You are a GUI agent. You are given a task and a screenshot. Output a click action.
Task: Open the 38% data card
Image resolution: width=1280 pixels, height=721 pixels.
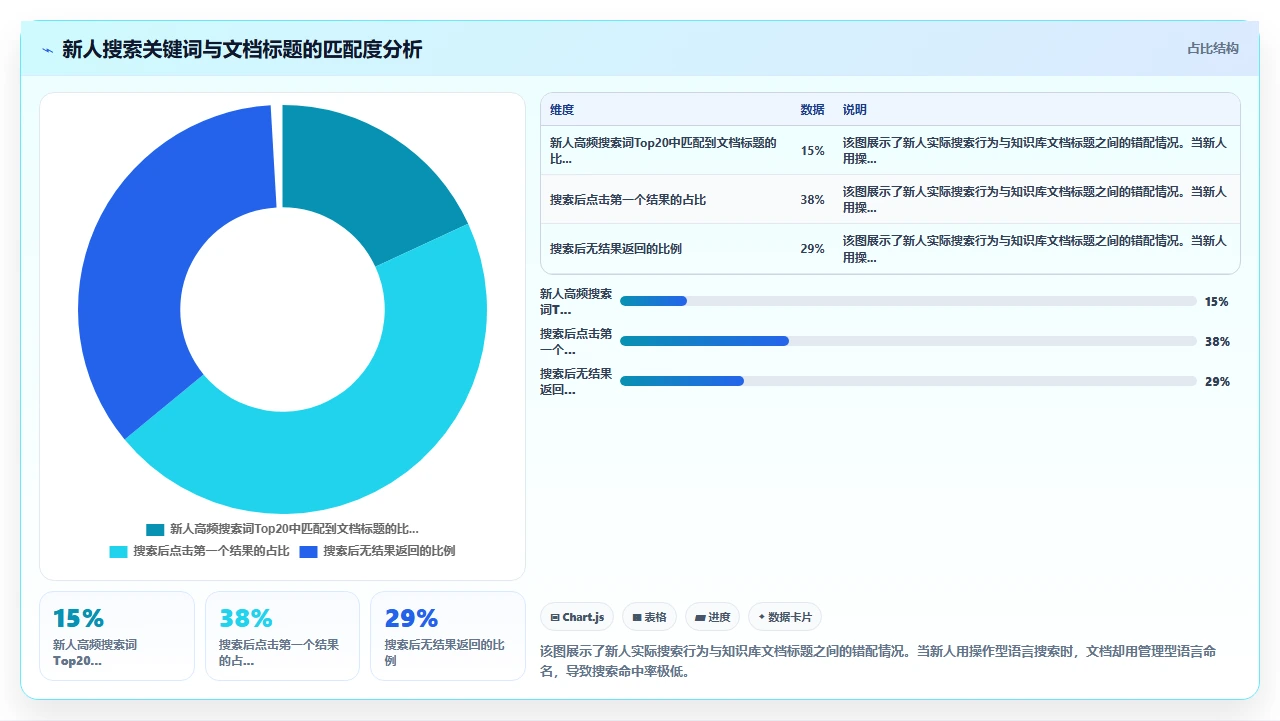282,636
